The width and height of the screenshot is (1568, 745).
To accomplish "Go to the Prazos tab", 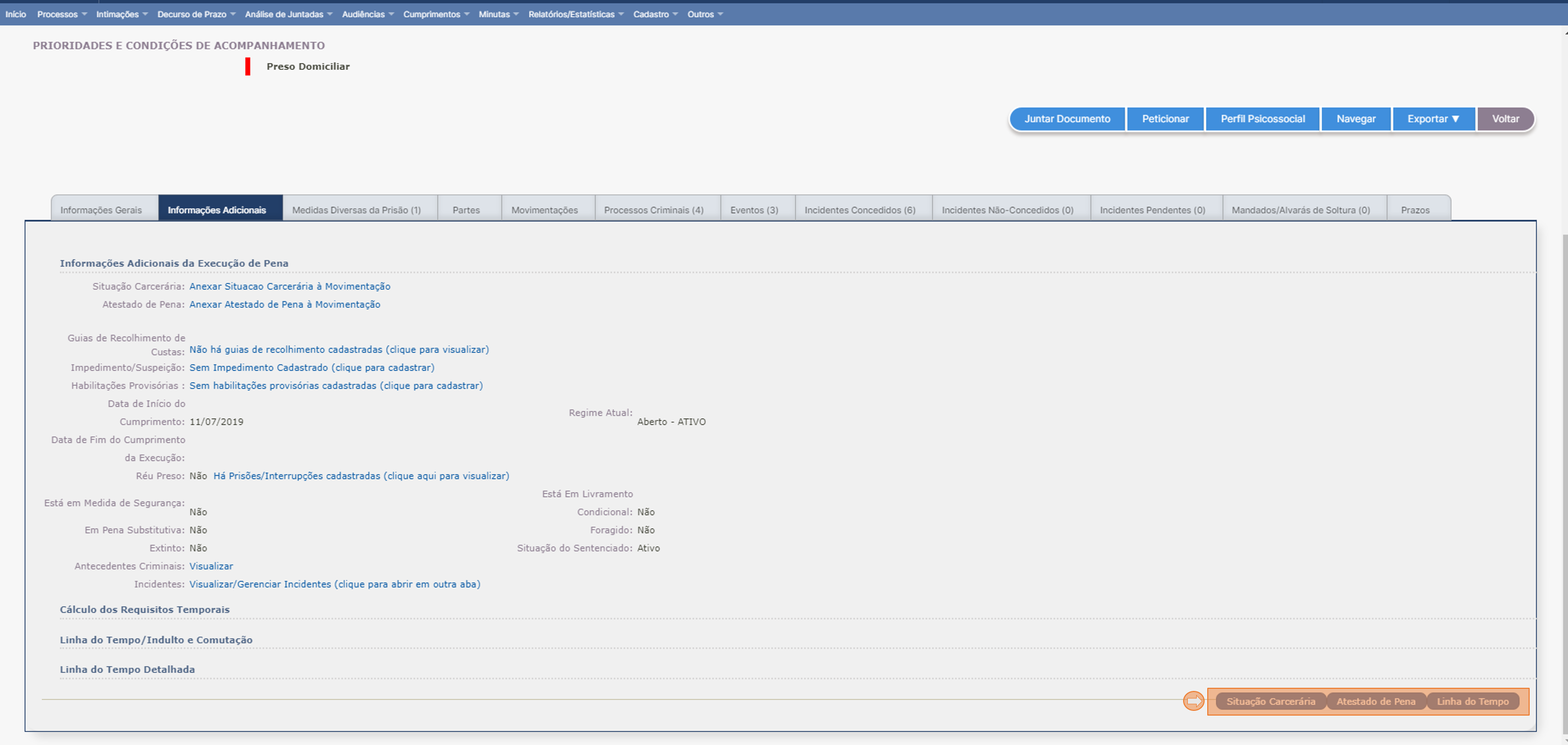I will tap(1415, 210).
